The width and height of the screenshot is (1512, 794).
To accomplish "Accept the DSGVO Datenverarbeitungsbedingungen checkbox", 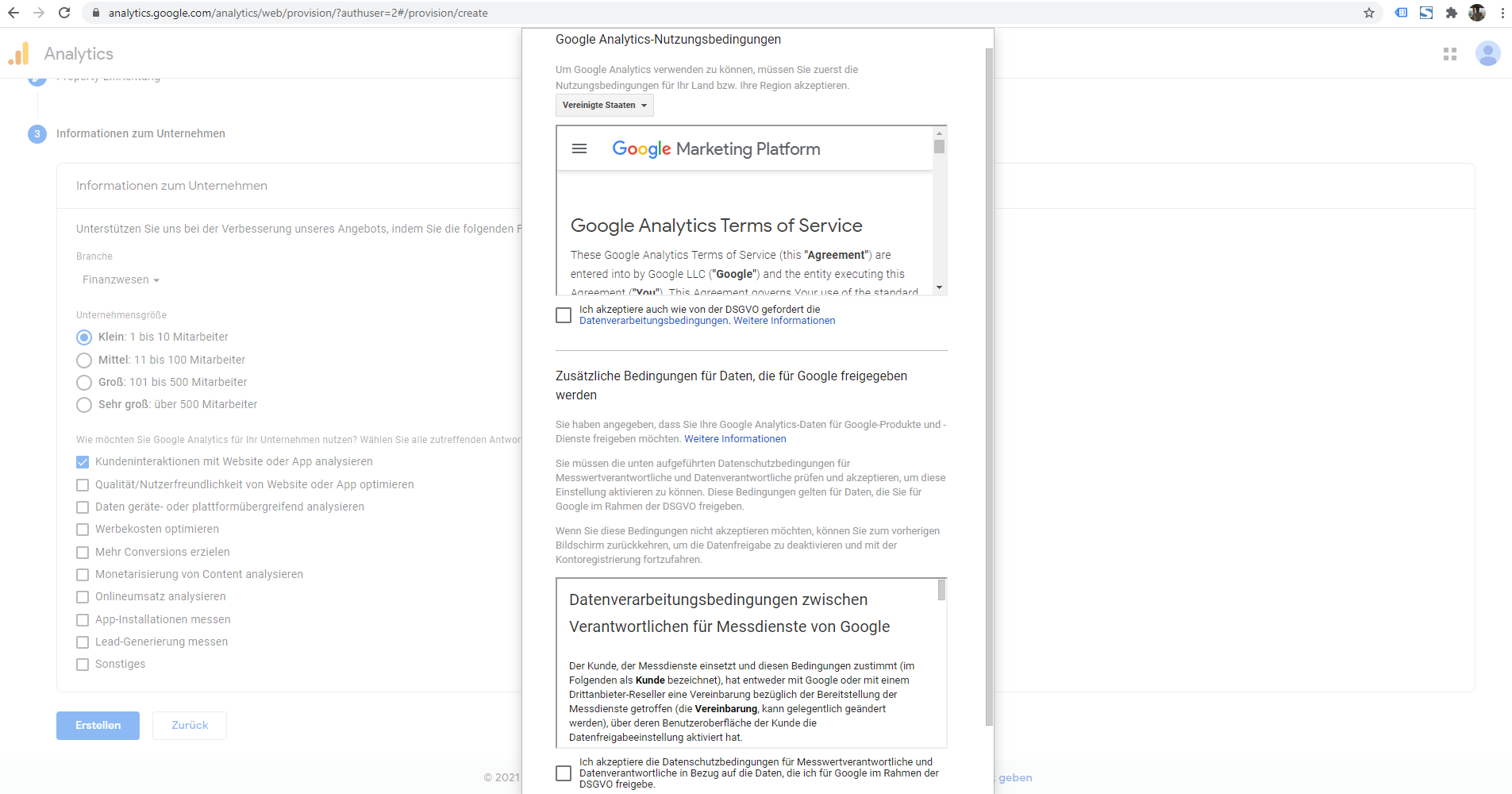I will pyautogui.click(x=564, y=315).
